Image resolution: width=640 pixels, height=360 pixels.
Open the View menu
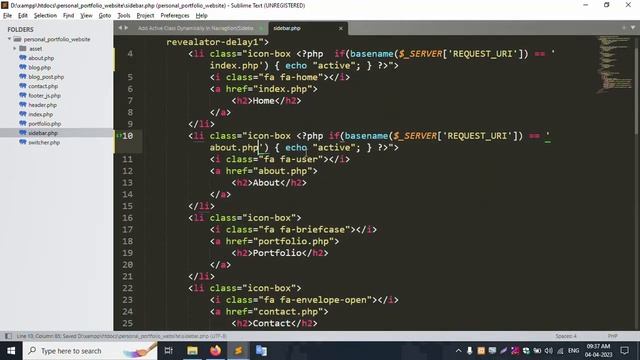[x=86, y=16]
